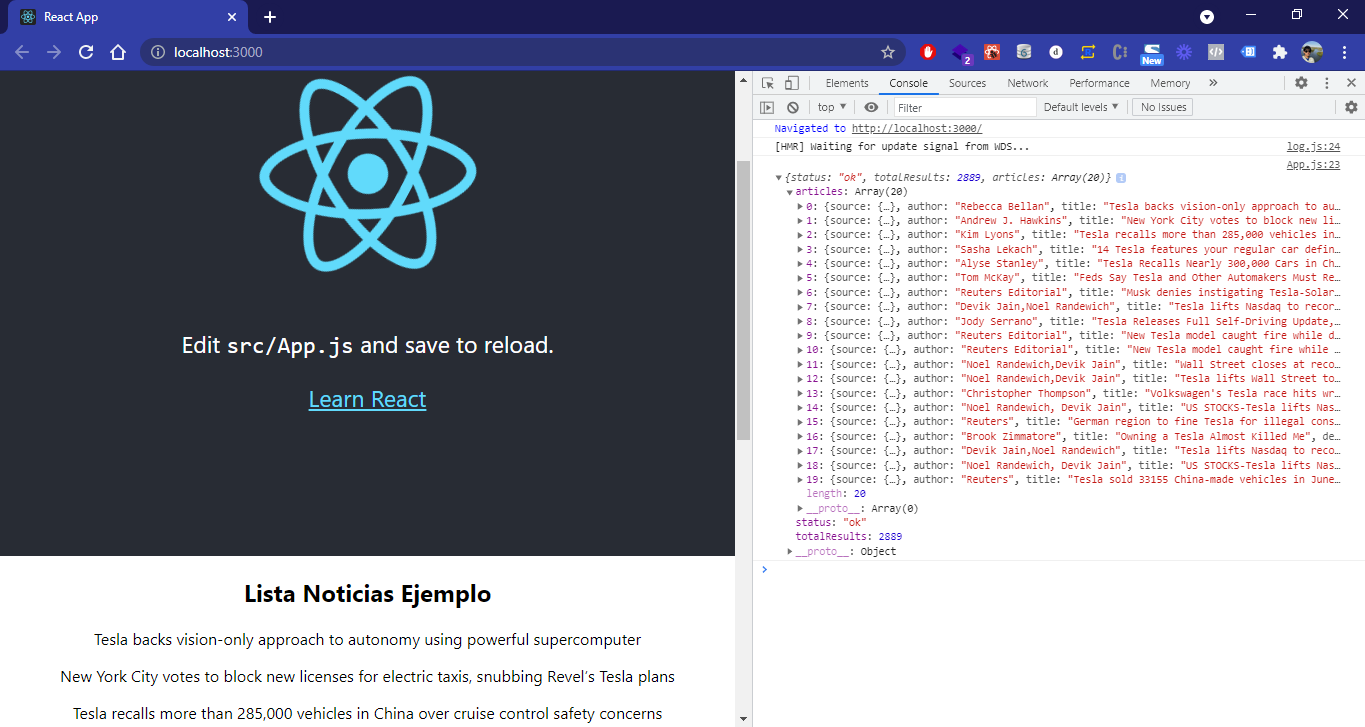Open Chrome's three-dot main menu

[1343, 52]
